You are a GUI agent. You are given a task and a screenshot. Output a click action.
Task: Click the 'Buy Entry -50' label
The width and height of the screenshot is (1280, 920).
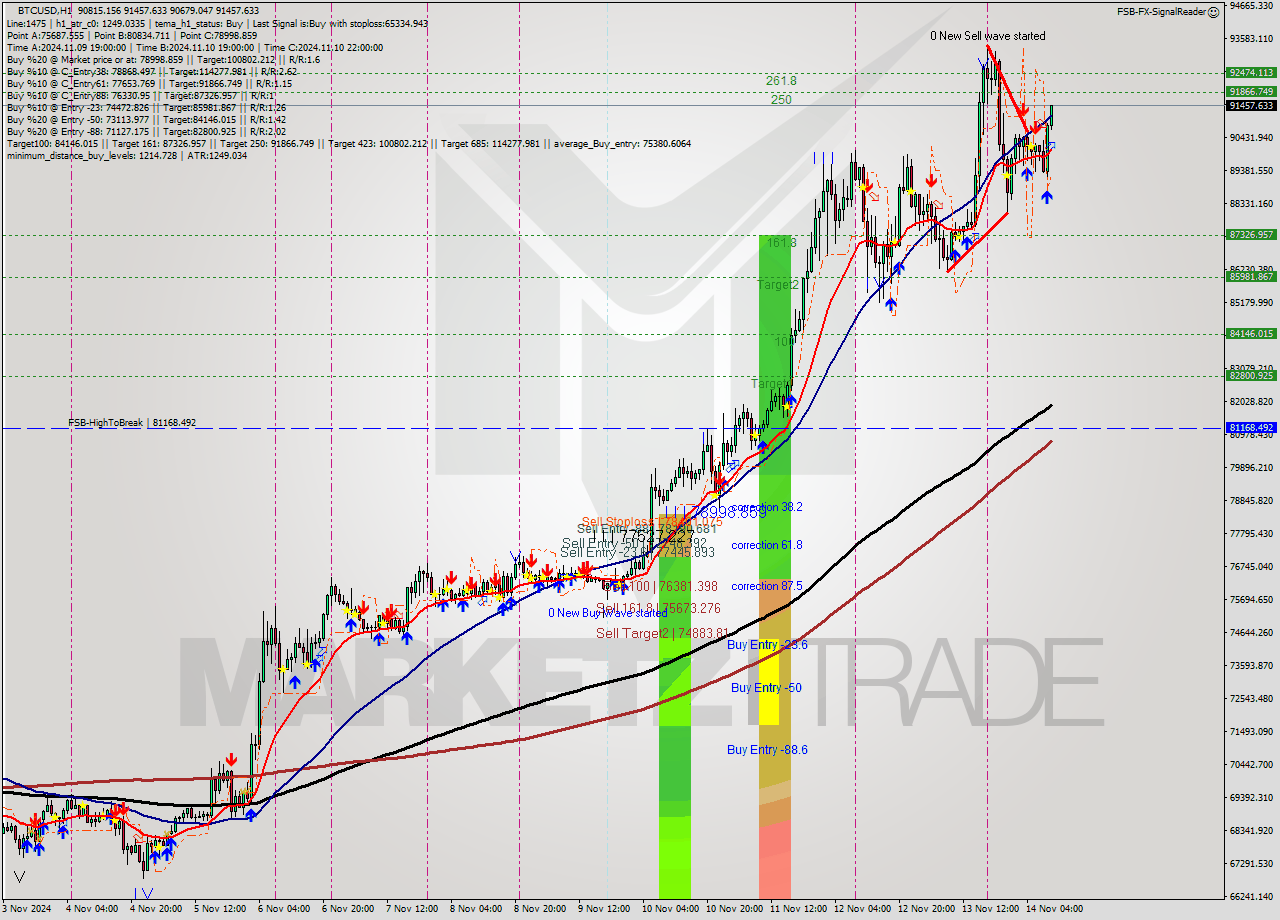(766, 688)
